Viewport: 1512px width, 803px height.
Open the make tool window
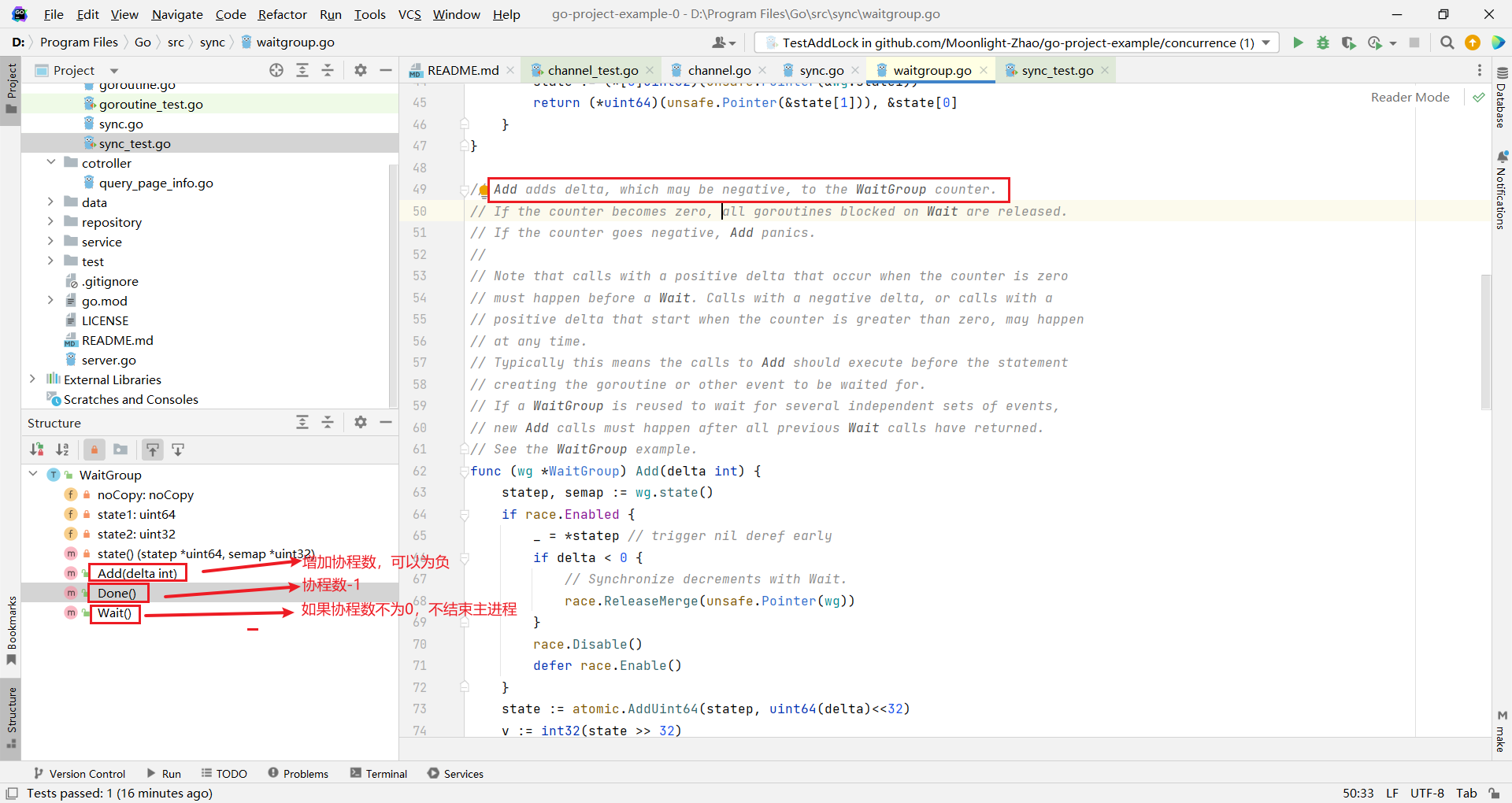[x=1502, y=732]
